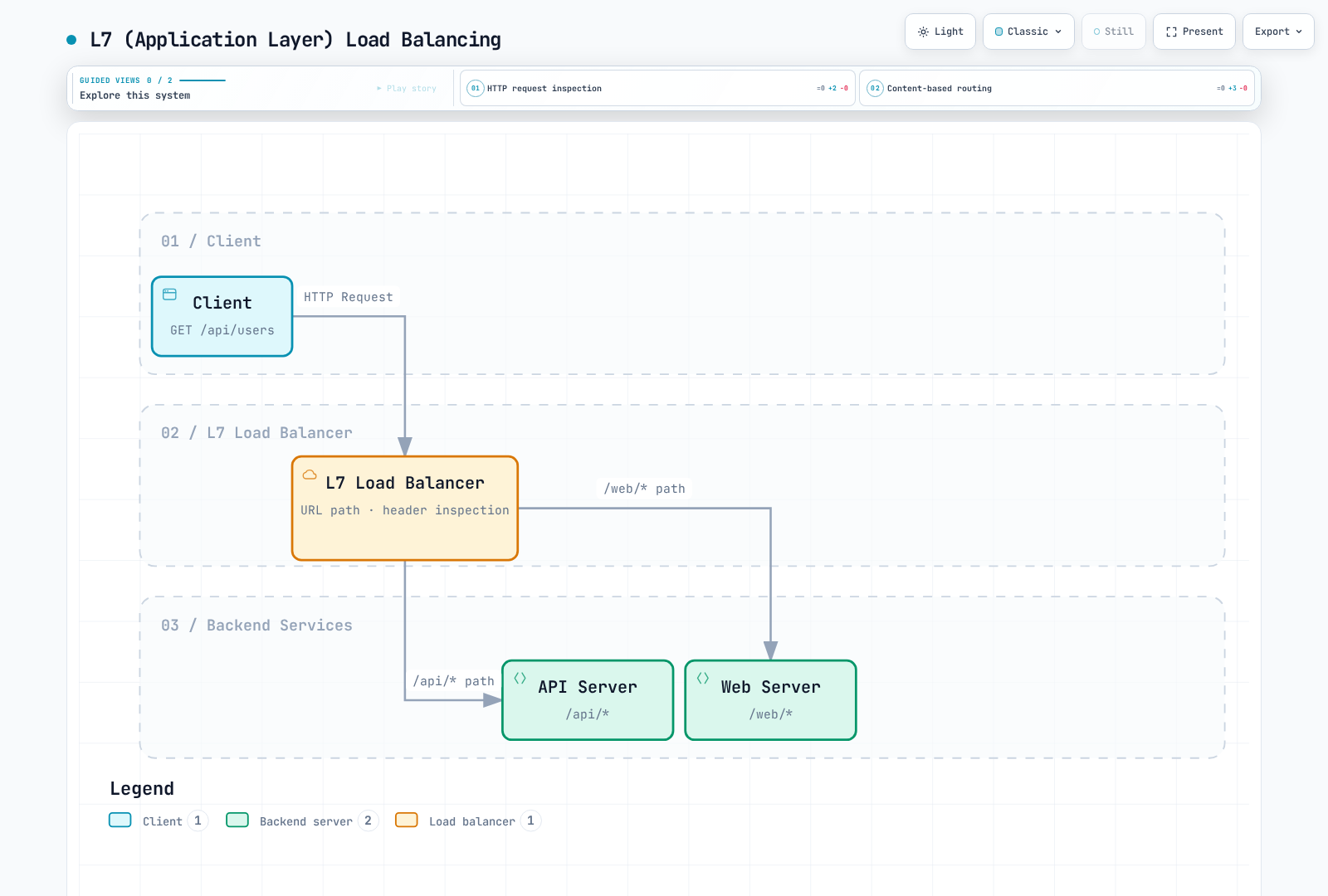This screenshot has width=1328, height=896.
Task: Click the Explore this system label
Action: click(135, 95)
